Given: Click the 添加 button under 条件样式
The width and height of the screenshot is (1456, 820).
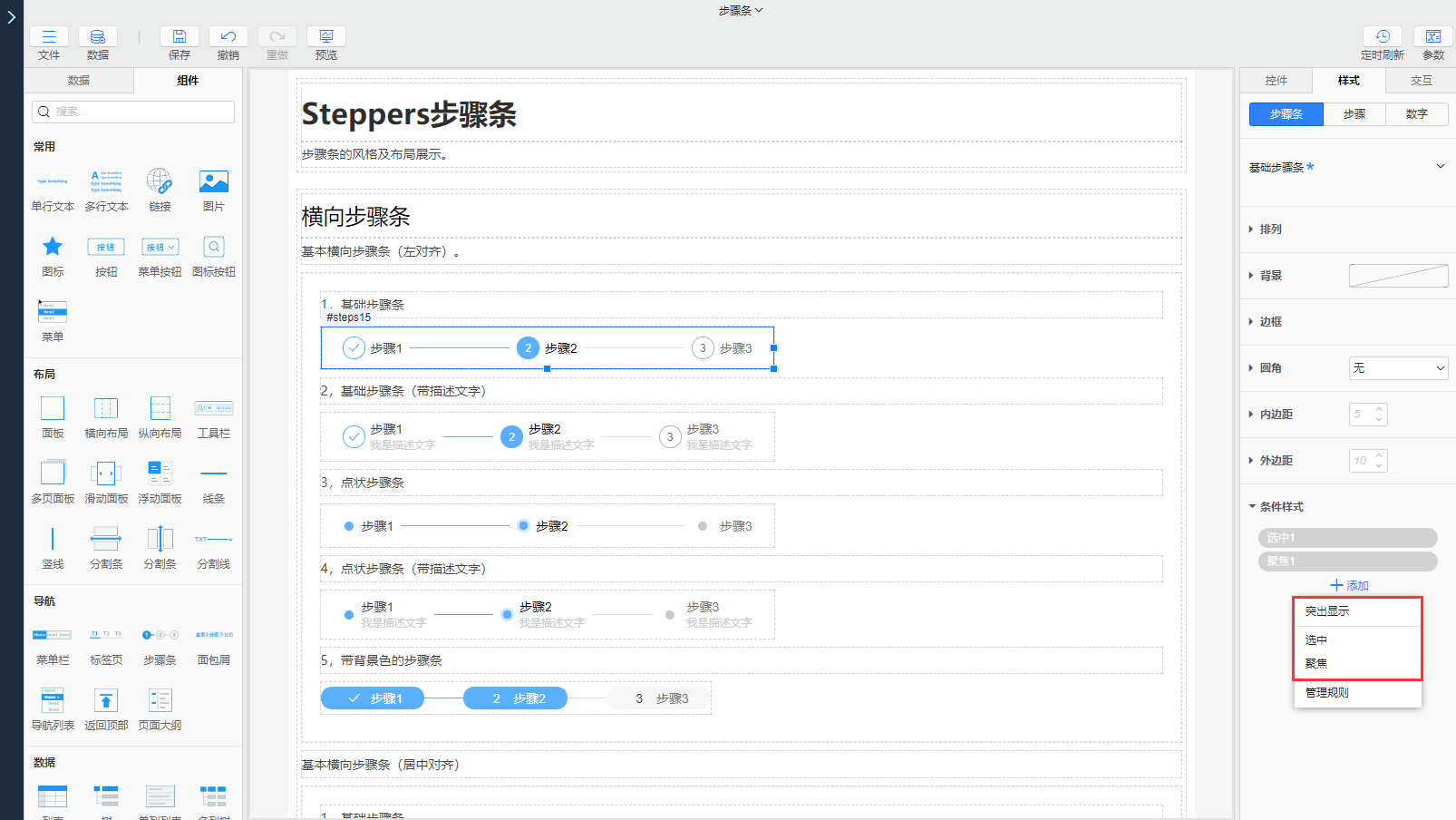Looking at the screenshot, I should (x=1349, y=585).
